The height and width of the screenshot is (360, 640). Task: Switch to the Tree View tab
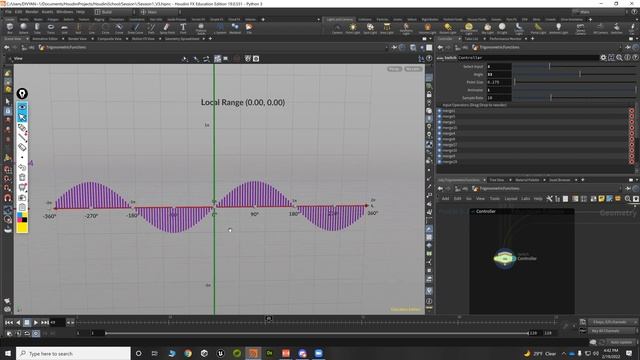click(x=497, y=180)
